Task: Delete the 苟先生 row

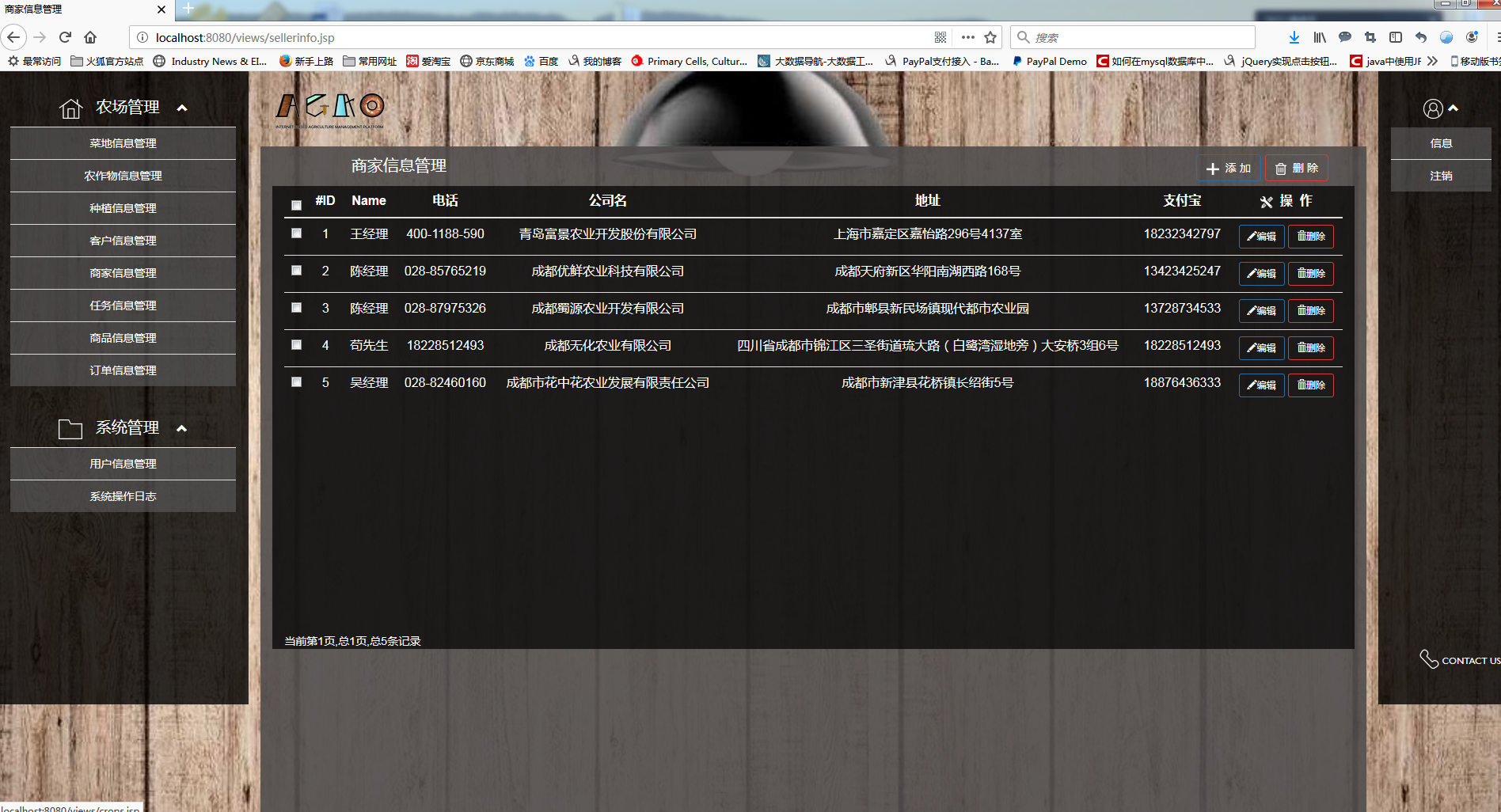Action: (x=1311, y=348)
